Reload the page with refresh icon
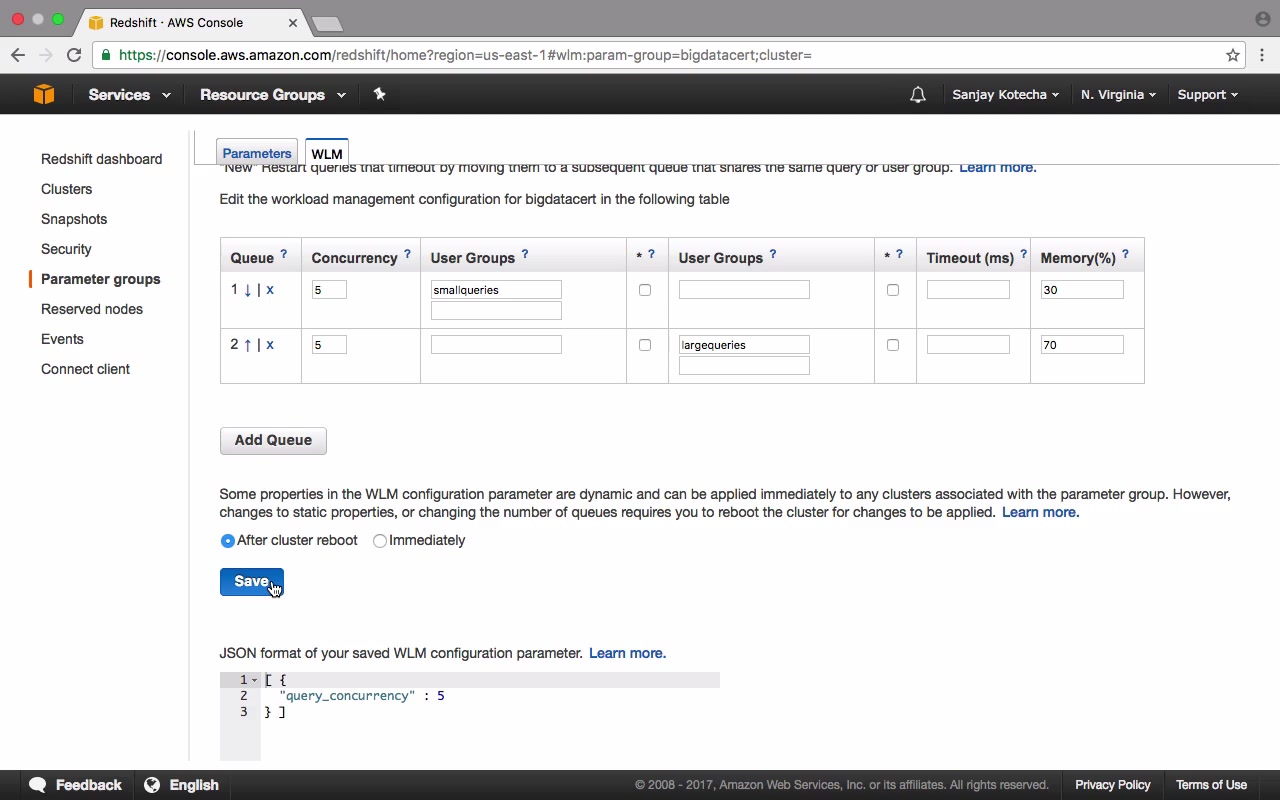Image resolution: width=1280 pixels, height=800 pixels. [x=74, y=55]
